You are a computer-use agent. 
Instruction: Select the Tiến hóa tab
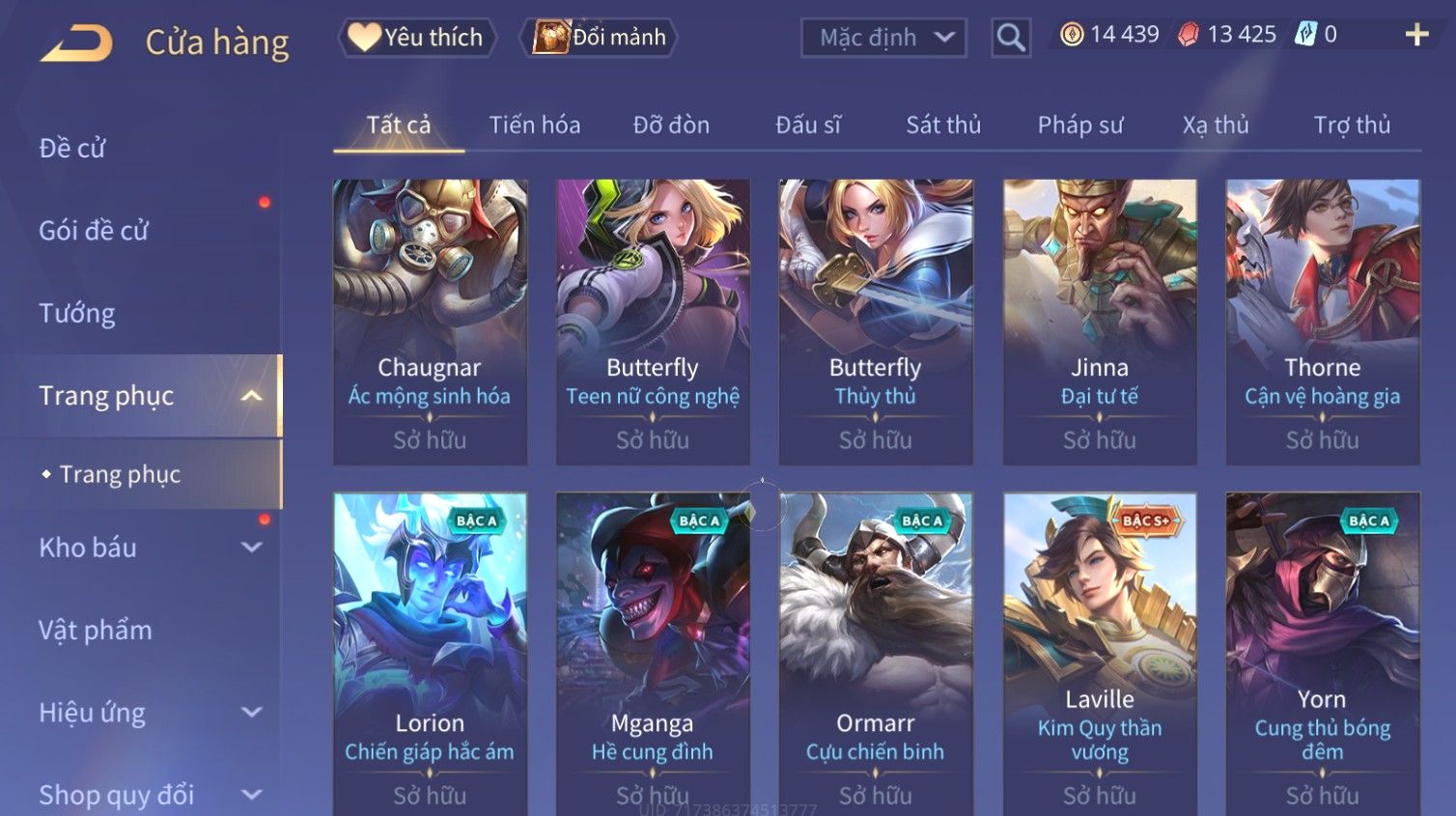pyautogui.click(x=535, y=126)
